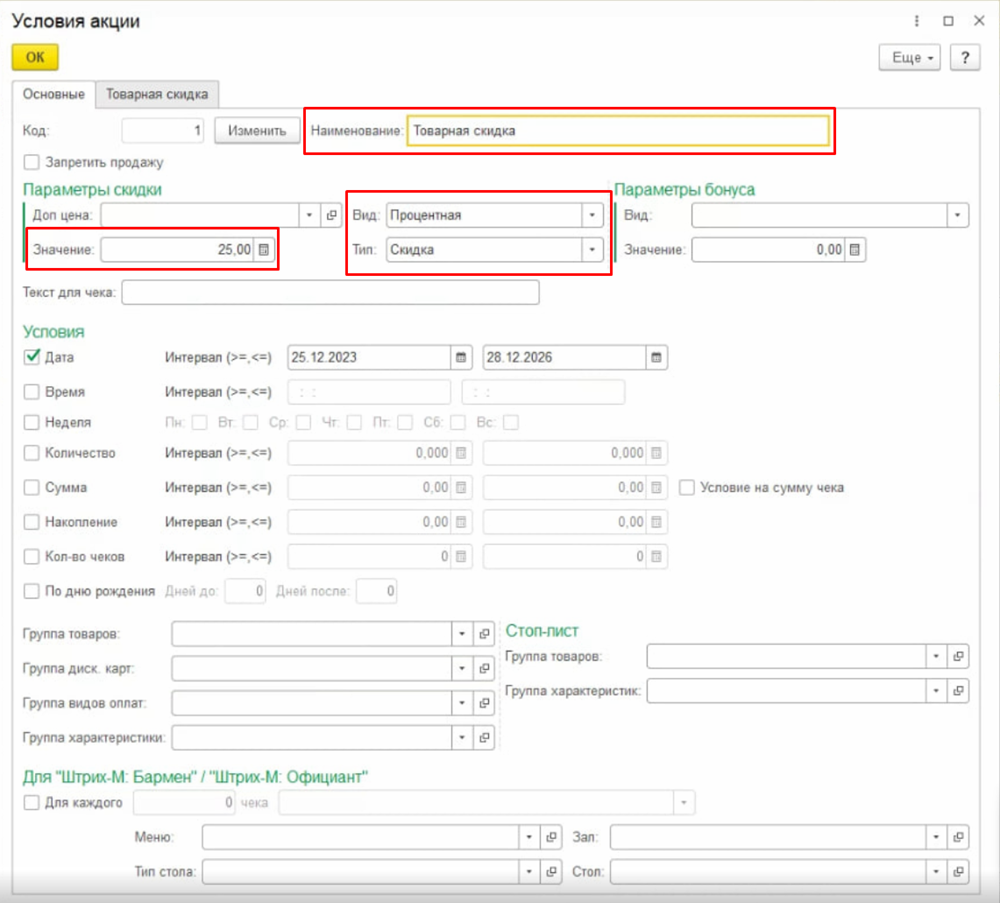Uncheck the Дата condition checkbox
The width and height of the screenshot is (1000, 903).
[x=31, y=357]
